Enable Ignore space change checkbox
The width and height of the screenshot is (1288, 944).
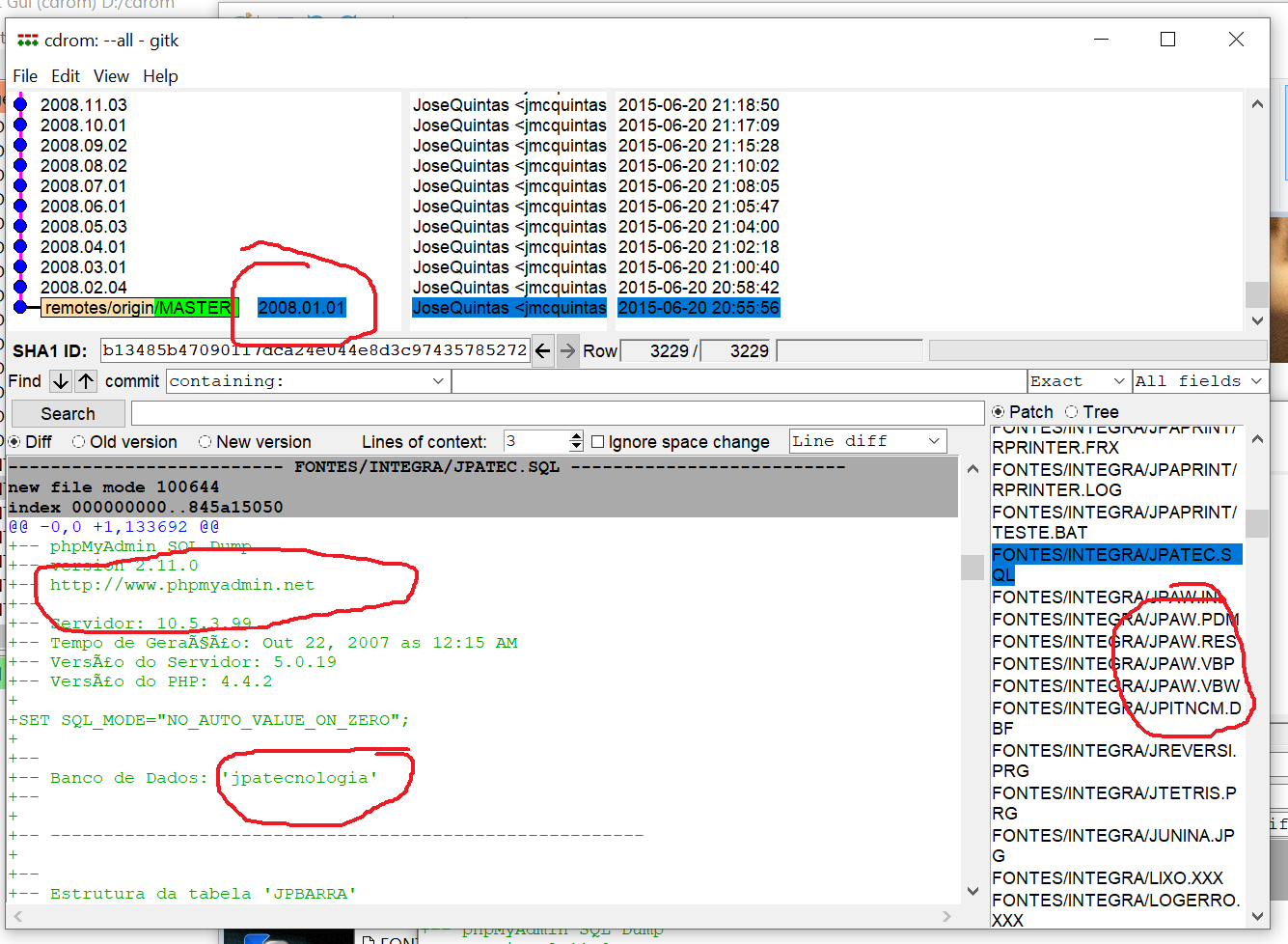(598, 442)
